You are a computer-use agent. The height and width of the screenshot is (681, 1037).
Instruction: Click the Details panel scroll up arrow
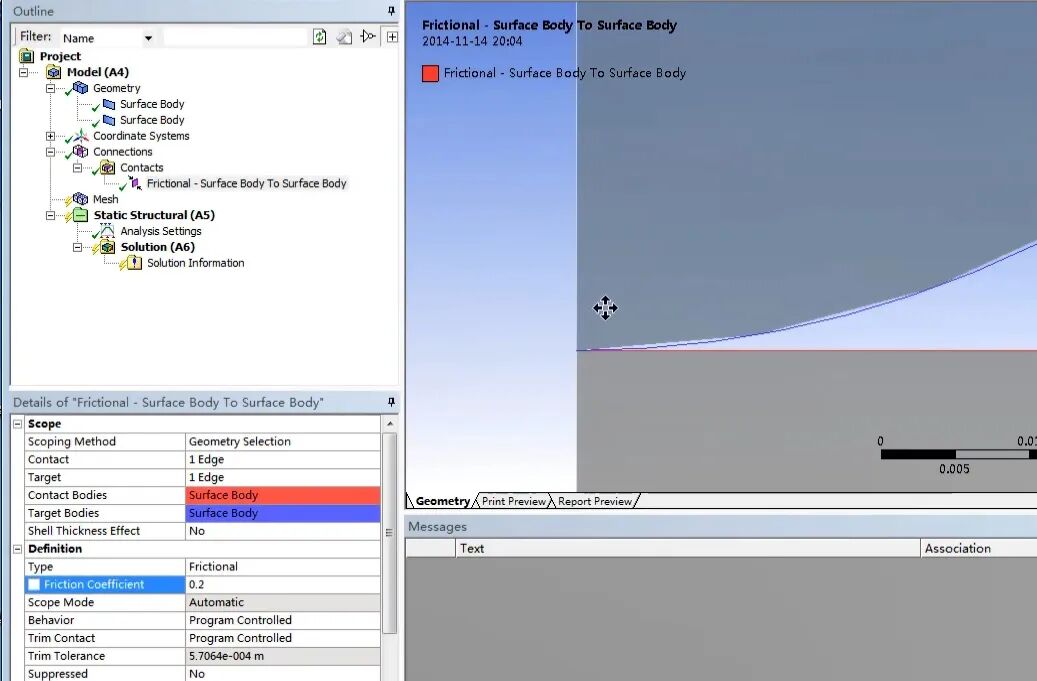pos(390,424)
